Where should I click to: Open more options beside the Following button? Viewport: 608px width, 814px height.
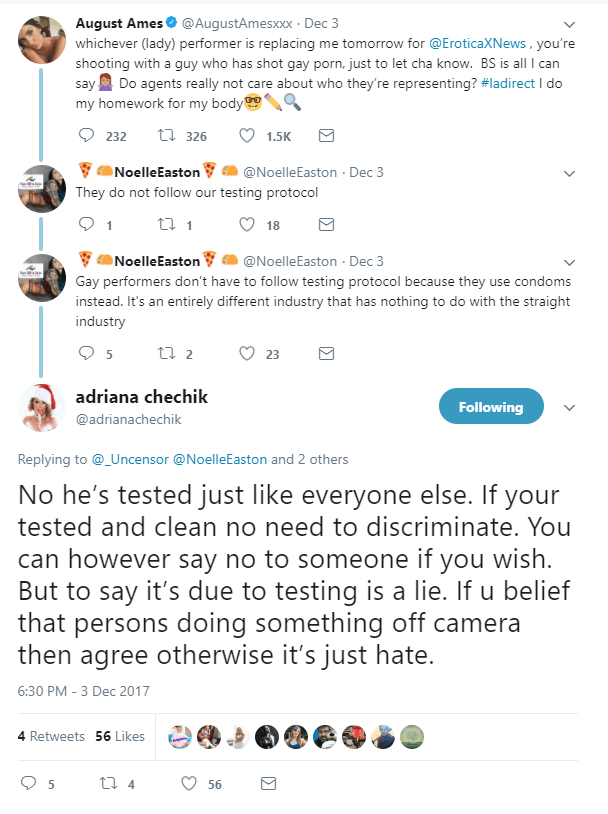click(570, 408)
